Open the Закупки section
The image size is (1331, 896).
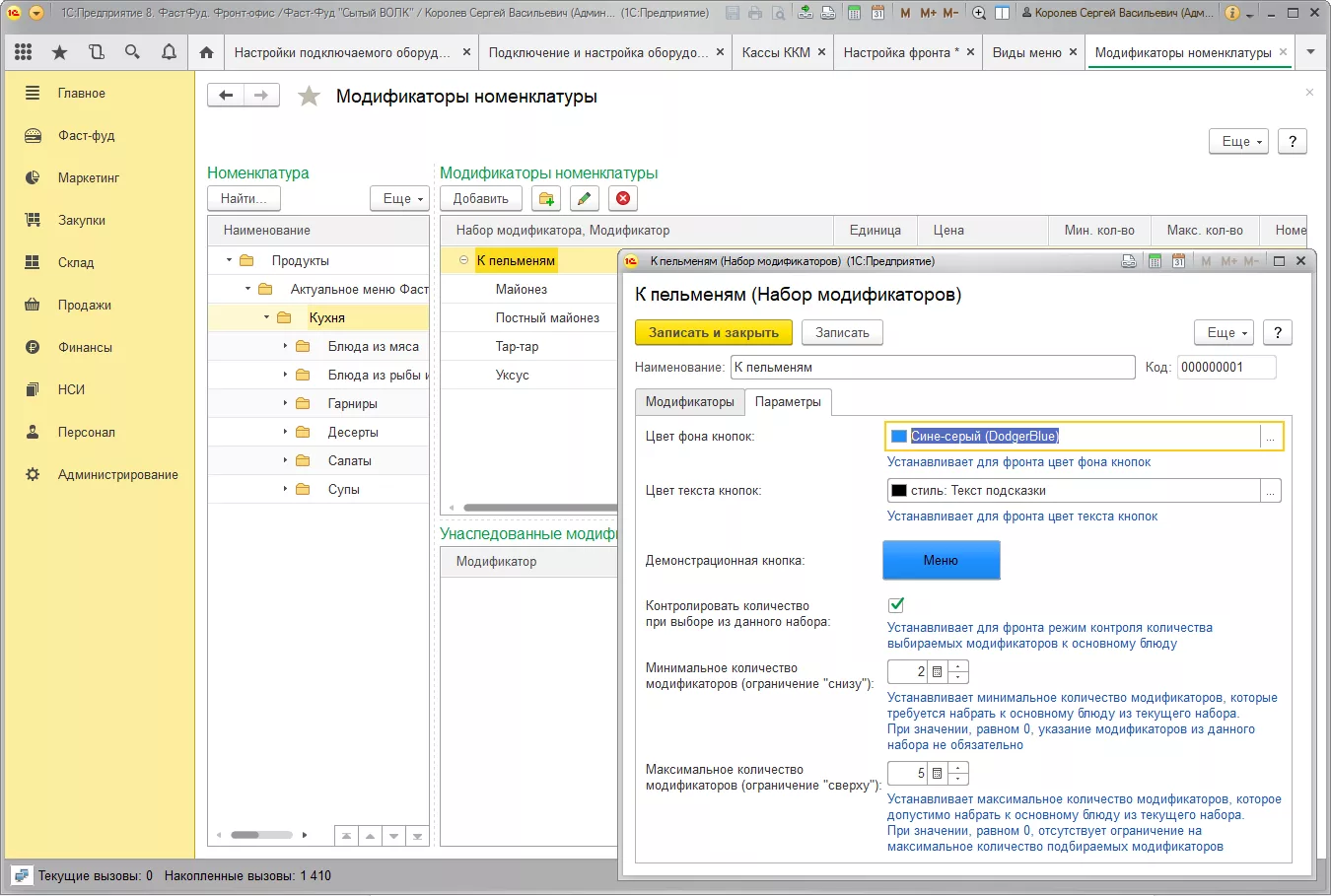pos(82,220)
